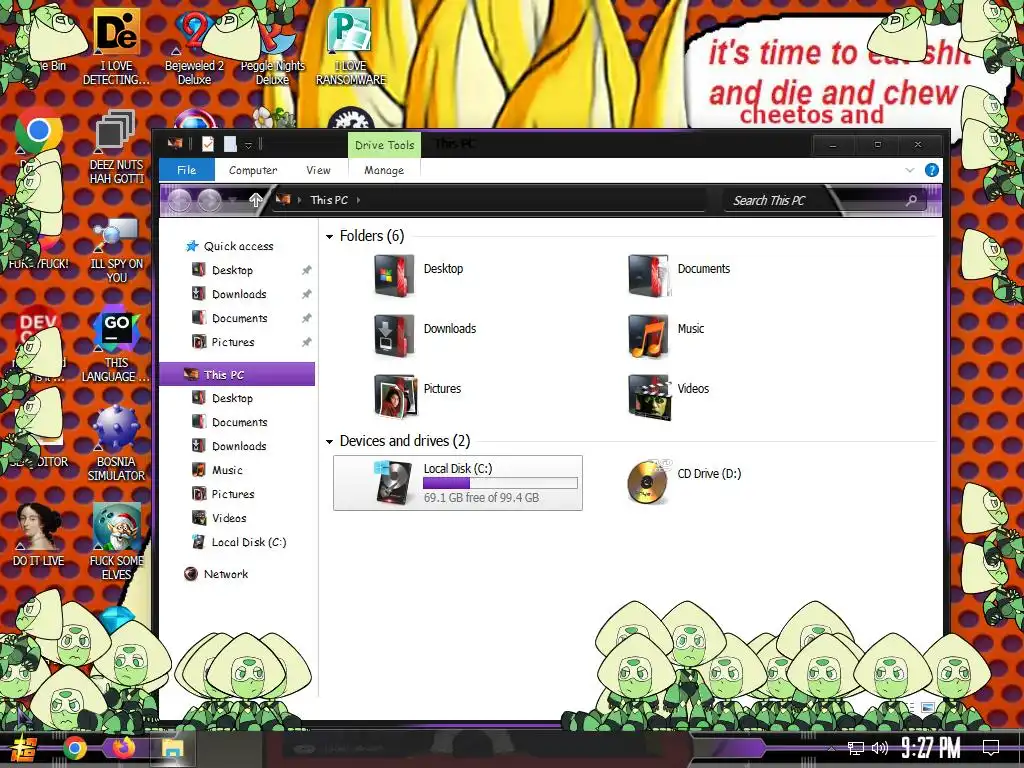Open Chrome desktop shortcut icon
The image size is (1024, 768).
point(39,130)
